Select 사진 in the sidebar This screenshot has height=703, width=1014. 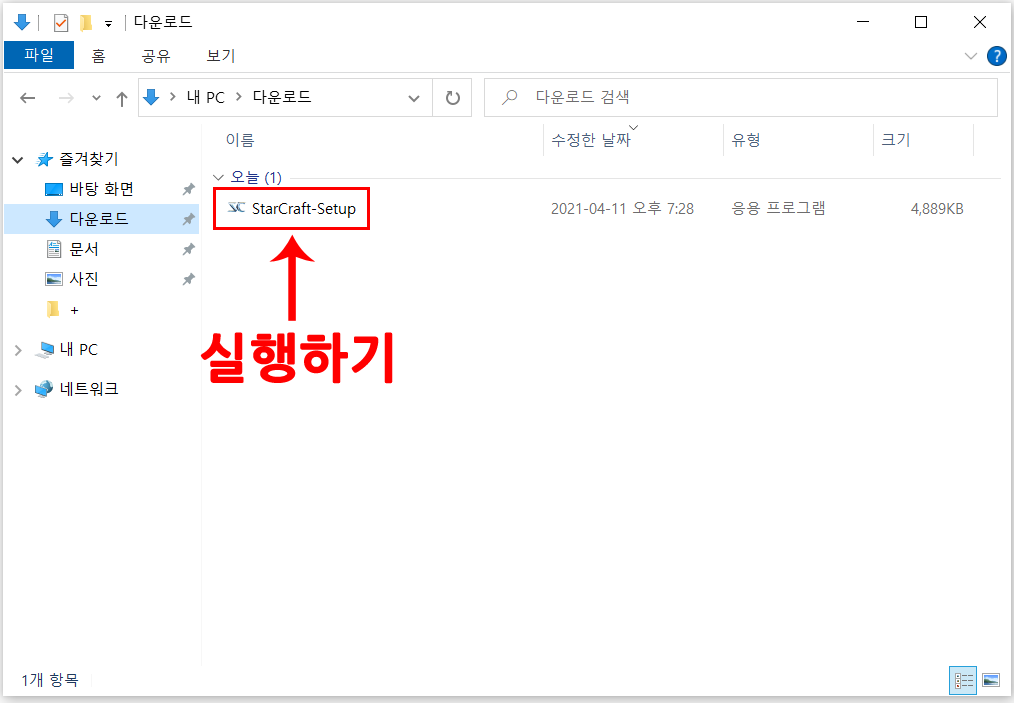[84, 279]
